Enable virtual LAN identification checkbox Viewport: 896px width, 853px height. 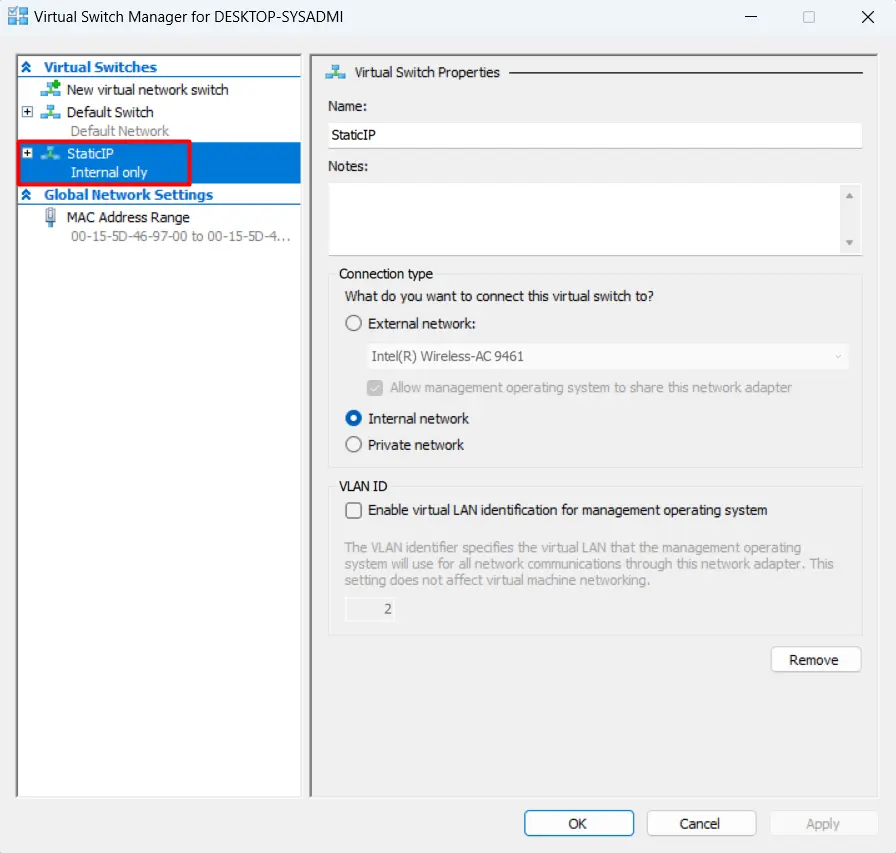pos(353,510)
